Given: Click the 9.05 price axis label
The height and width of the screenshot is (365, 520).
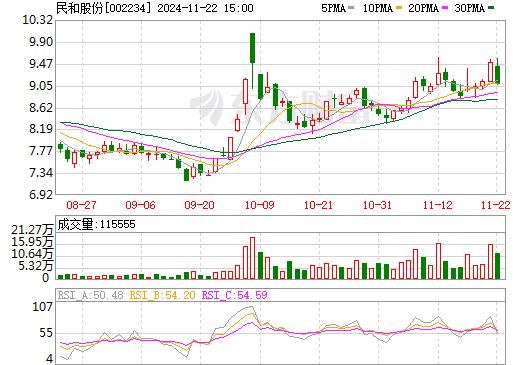Looking at the screenshot, I should [x=41, y=86].
